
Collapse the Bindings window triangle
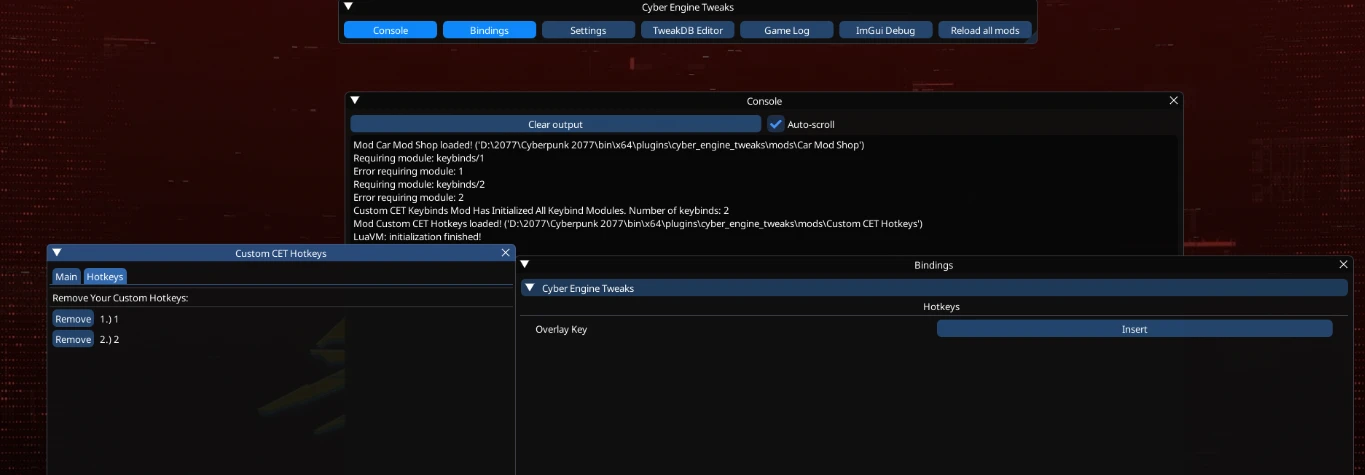(x=526, y=265)
